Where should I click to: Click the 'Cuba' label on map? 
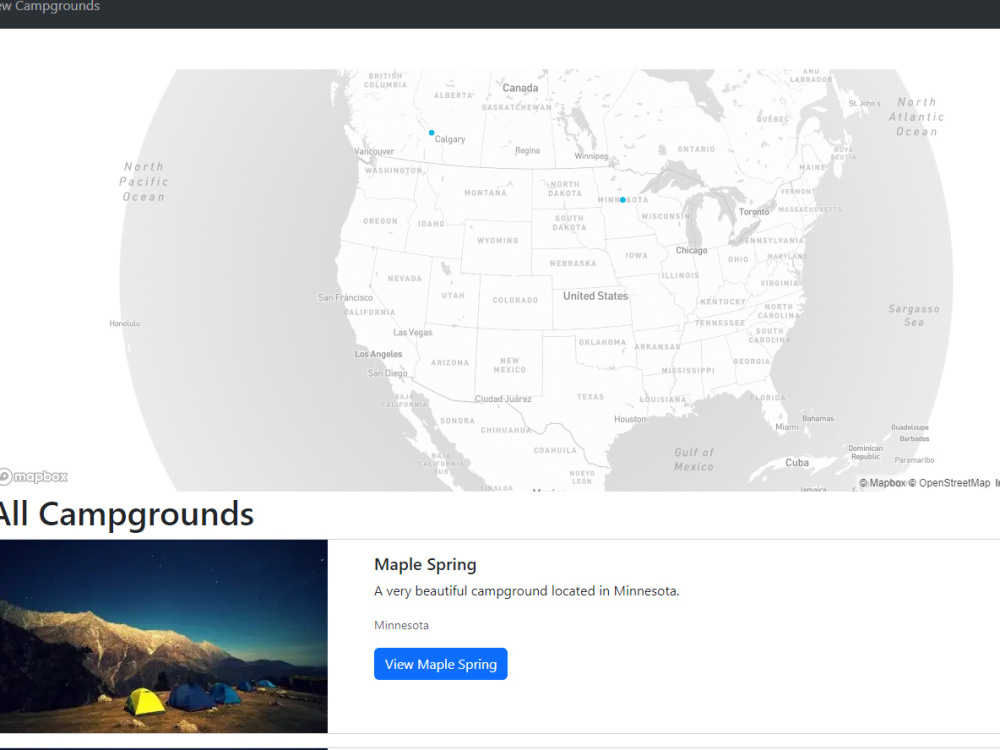click(x=797, y=462)
